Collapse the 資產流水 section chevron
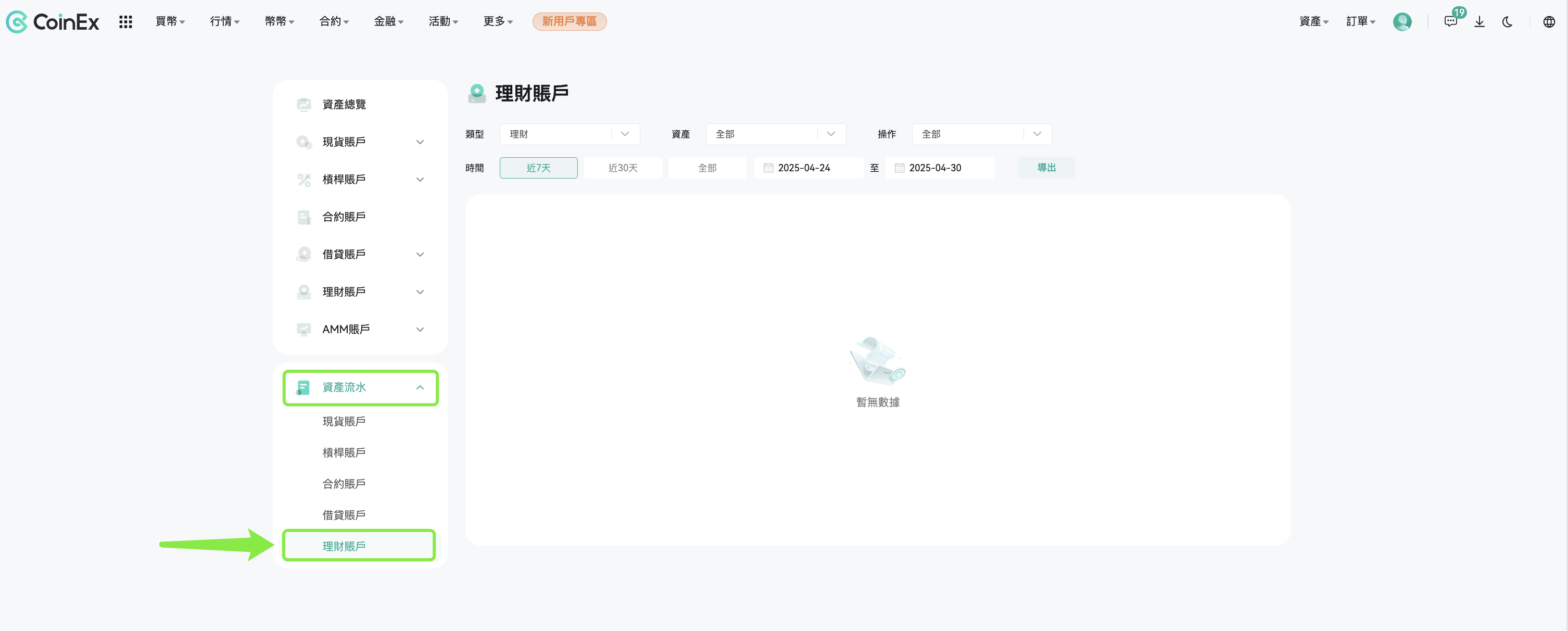The height and width of the screenshot is (631, 1568). click(420, 387)
